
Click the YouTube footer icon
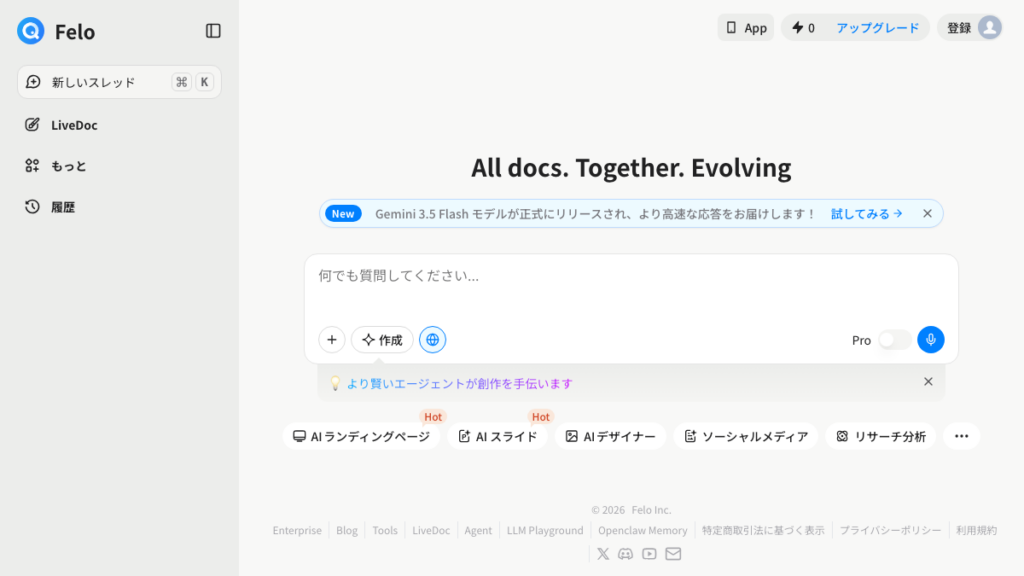[x=649, y=554]
